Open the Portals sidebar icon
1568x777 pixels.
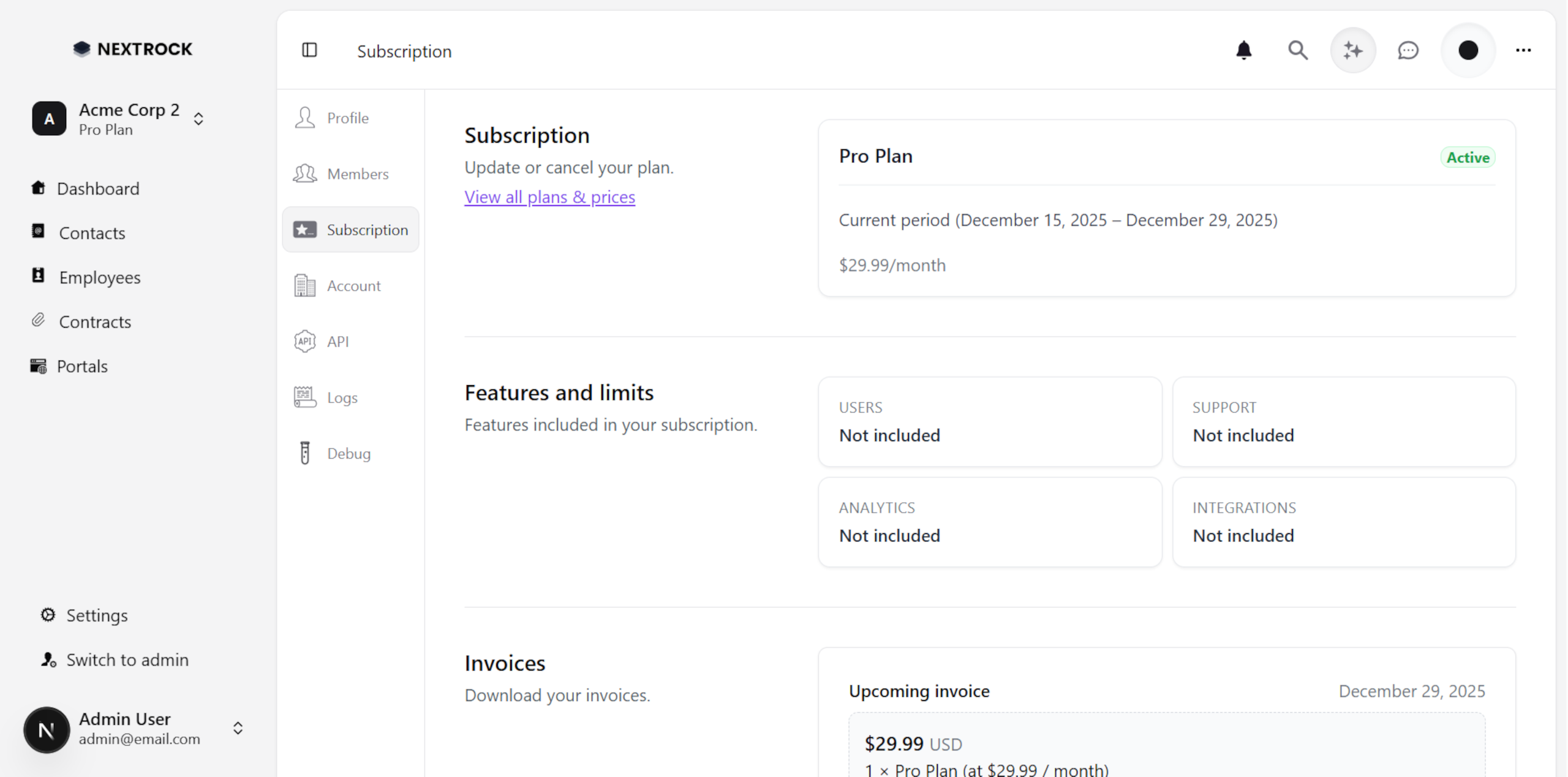pyautogui.click(x=38, y=366)
